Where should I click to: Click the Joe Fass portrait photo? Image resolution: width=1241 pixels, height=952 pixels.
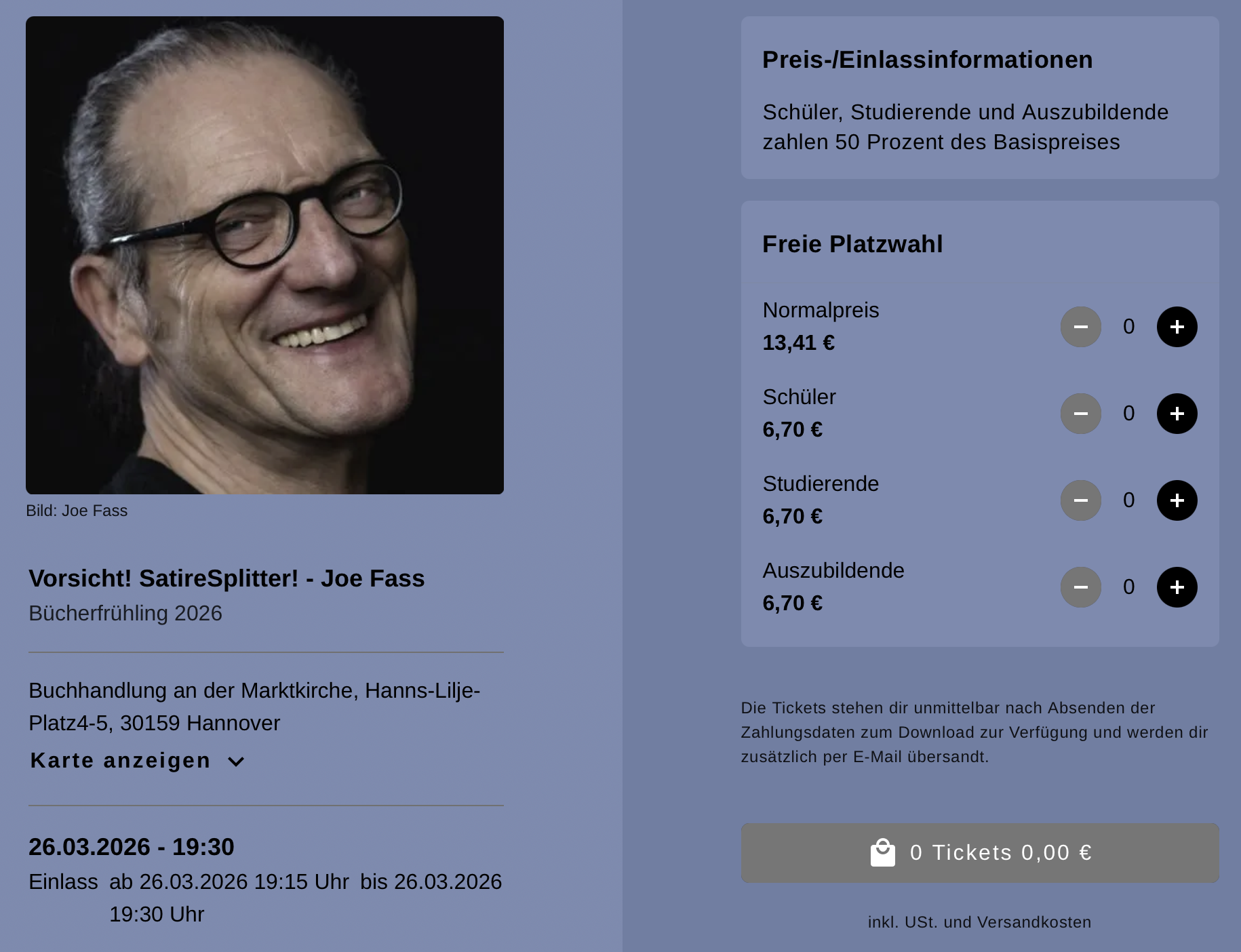(264, 255)
